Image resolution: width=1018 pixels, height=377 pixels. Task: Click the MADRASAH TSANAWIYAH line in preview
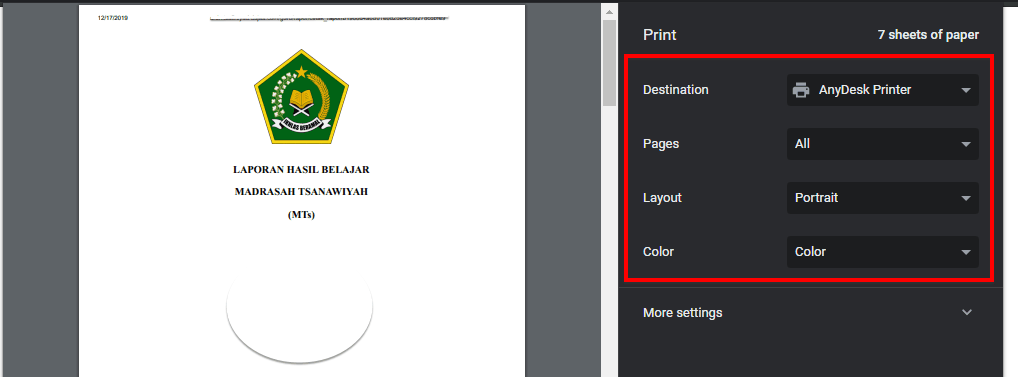tap(301, 192)
